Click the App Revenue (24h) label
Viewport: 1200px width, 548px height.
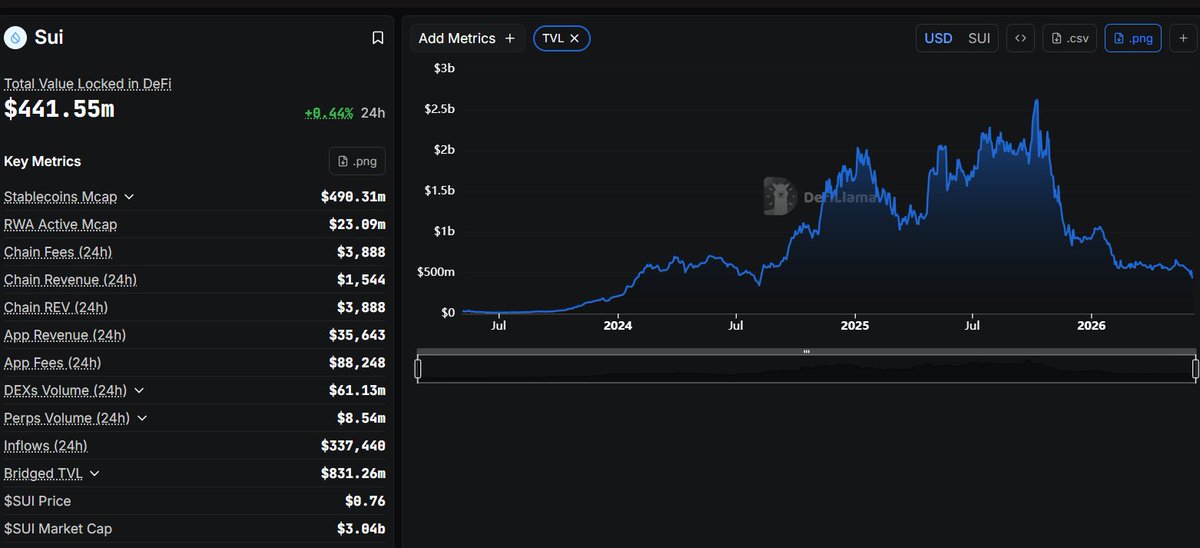pyautogui.click(x=65, y=335)
